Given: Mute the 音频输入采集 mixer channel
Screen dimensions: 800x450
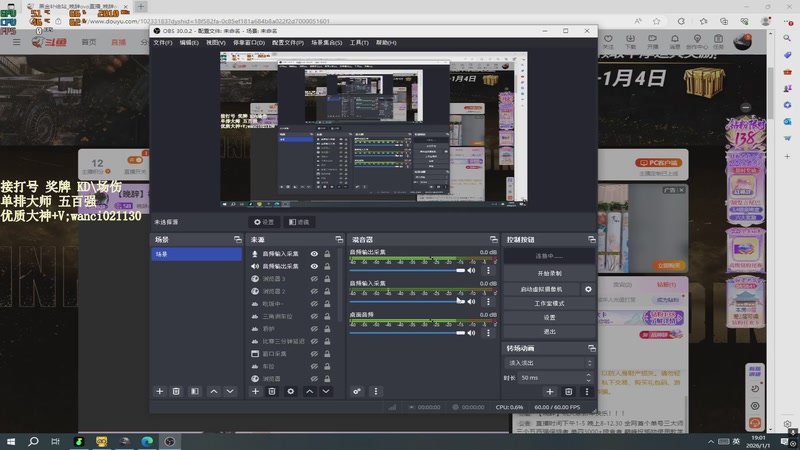Looking at the screenshot, I should (x=471, y=302).
